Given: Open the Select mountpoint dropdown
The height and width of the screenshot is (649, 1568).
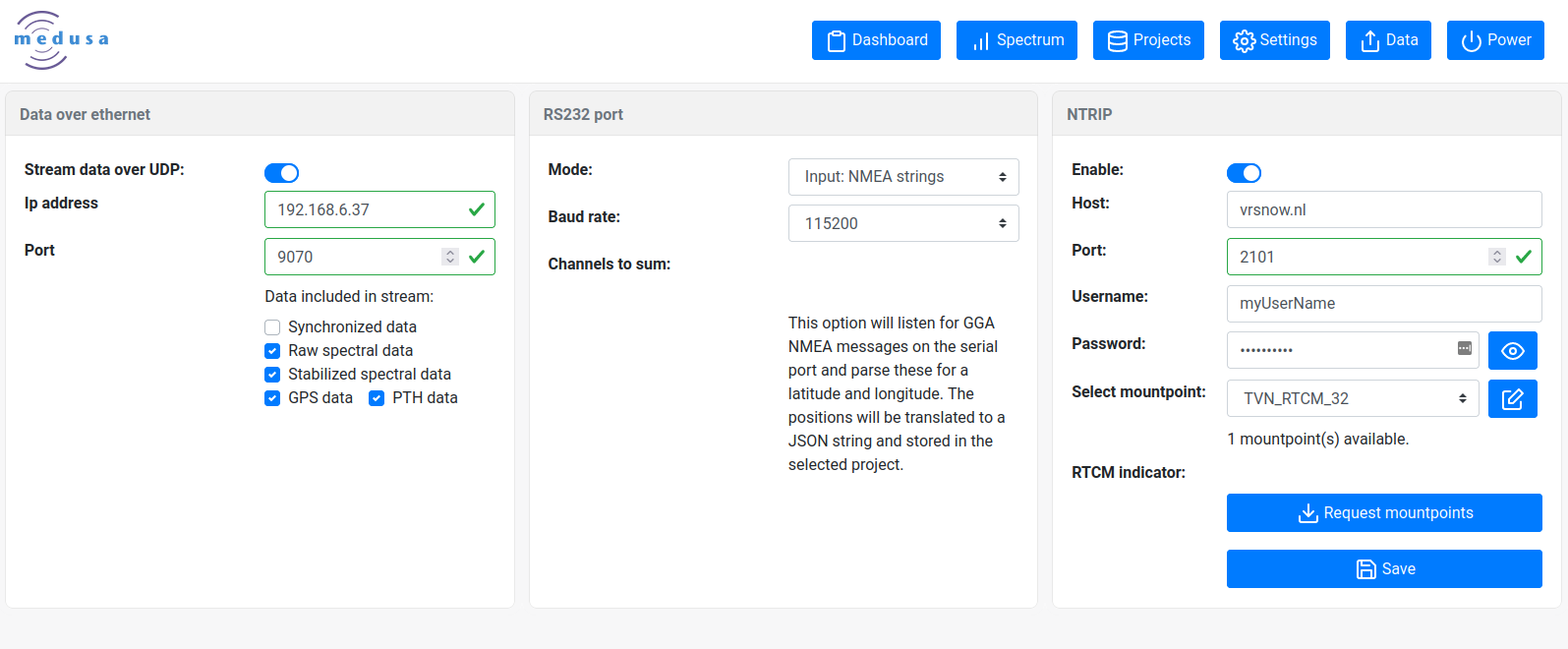Looking at the screenshot, I should [1352, 398].
